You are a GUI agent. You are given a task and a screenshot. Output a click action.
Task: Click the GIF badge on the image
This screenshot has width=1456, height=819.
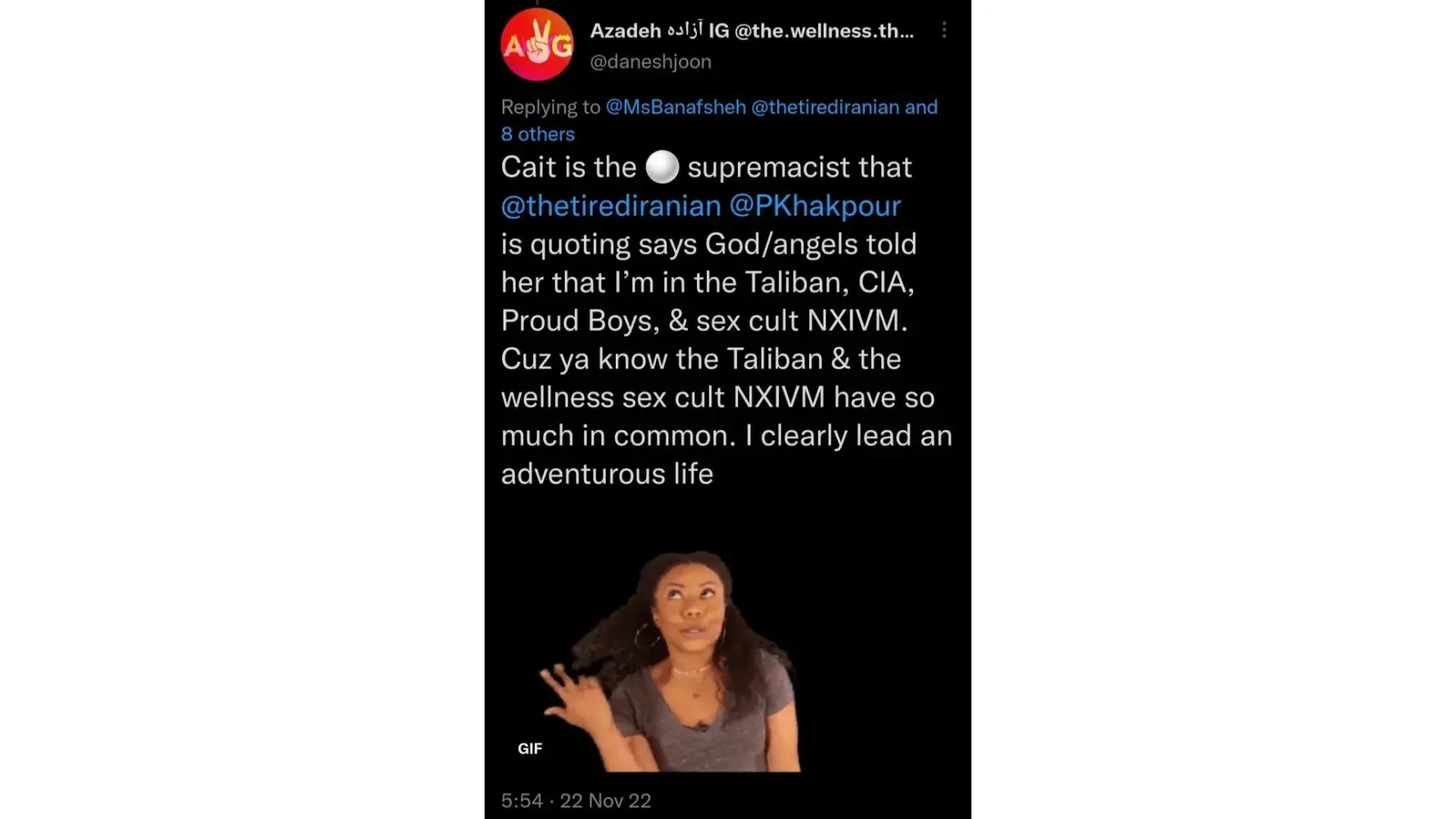coord(530,749)
